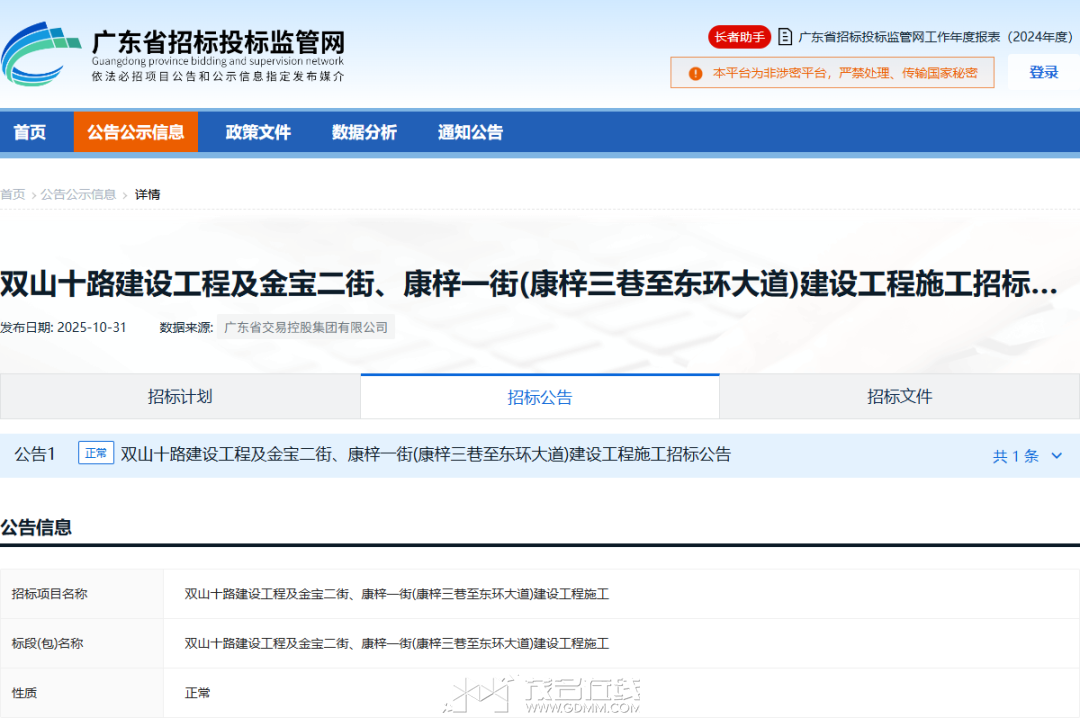
Task: Switch to the 招标计划 tab
Action: [x=180, y=396]
